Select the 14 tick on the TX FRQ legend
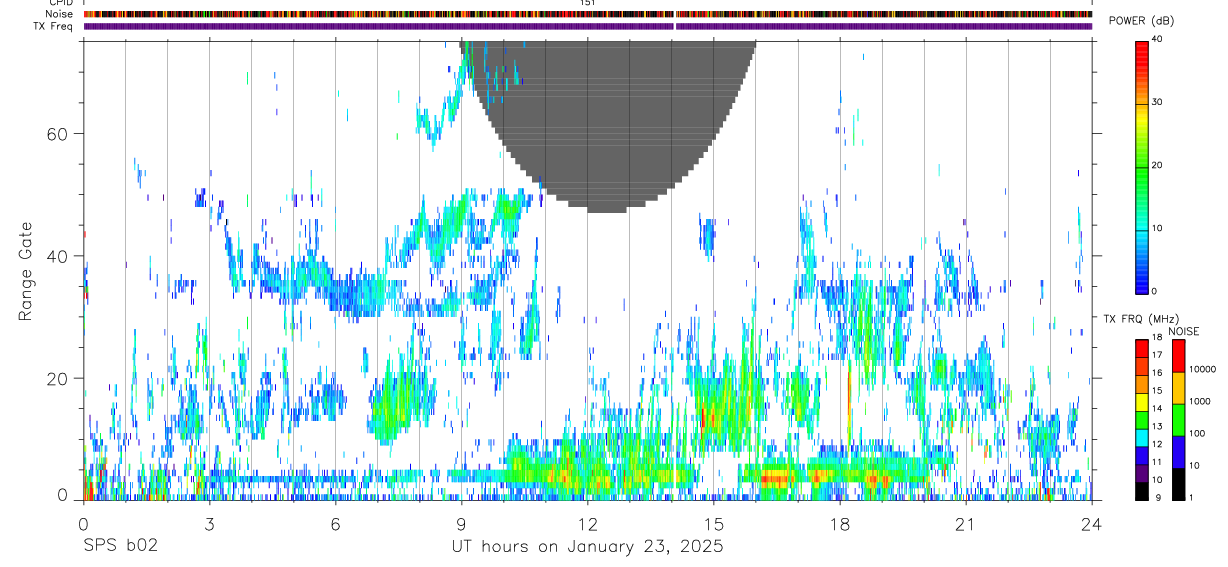 (1157, 409)
